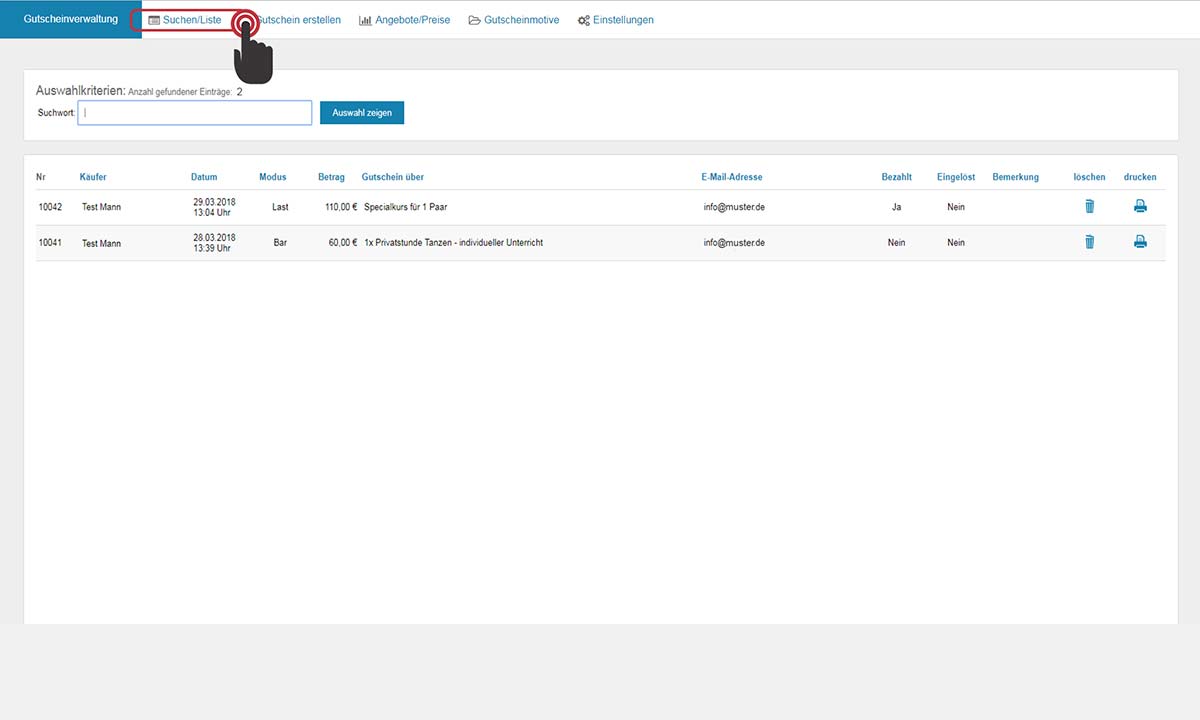Sort table by Datum column header

[x=204, y=177]
